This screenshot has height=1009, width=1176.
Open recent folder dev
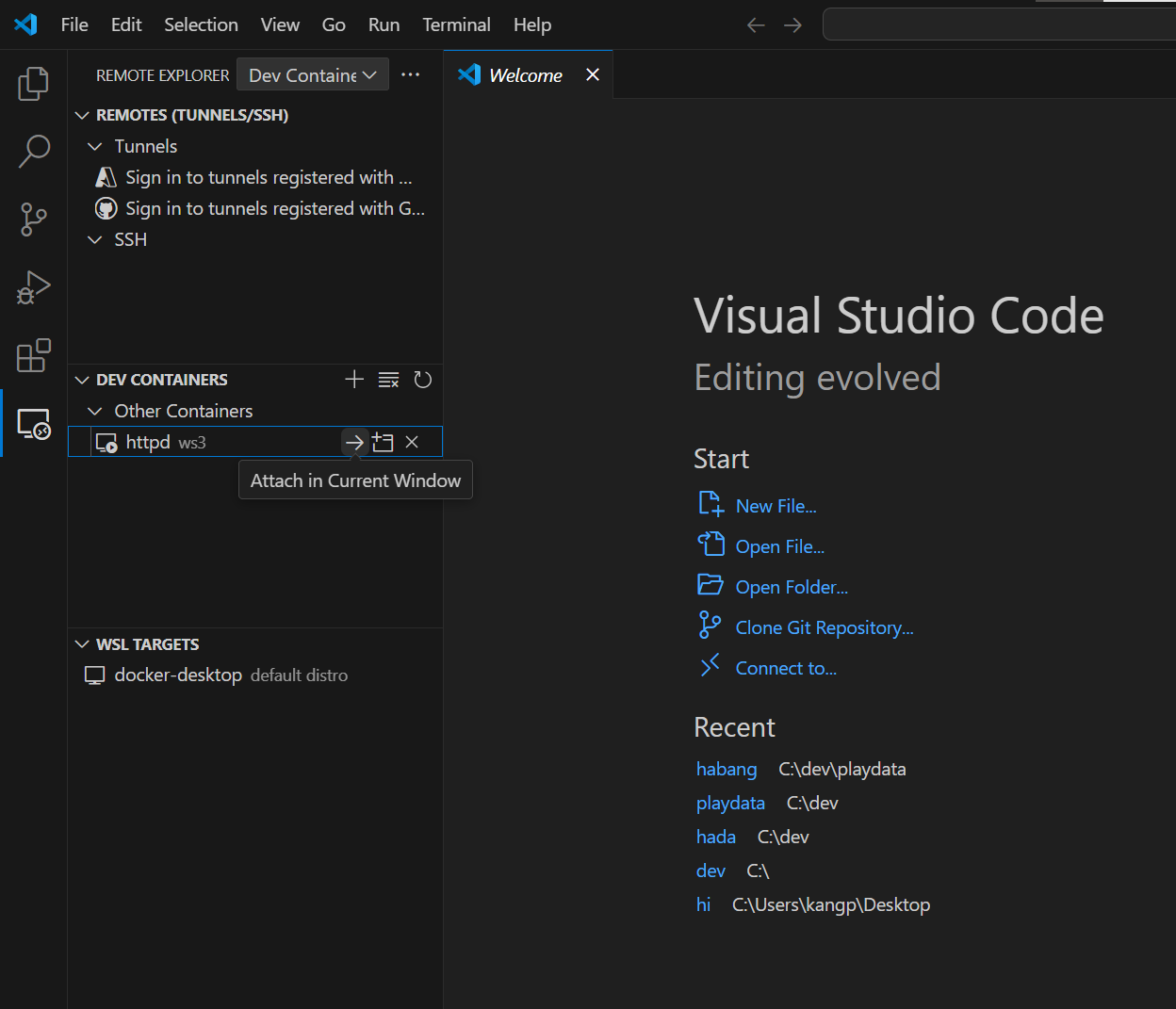point(710,871)
